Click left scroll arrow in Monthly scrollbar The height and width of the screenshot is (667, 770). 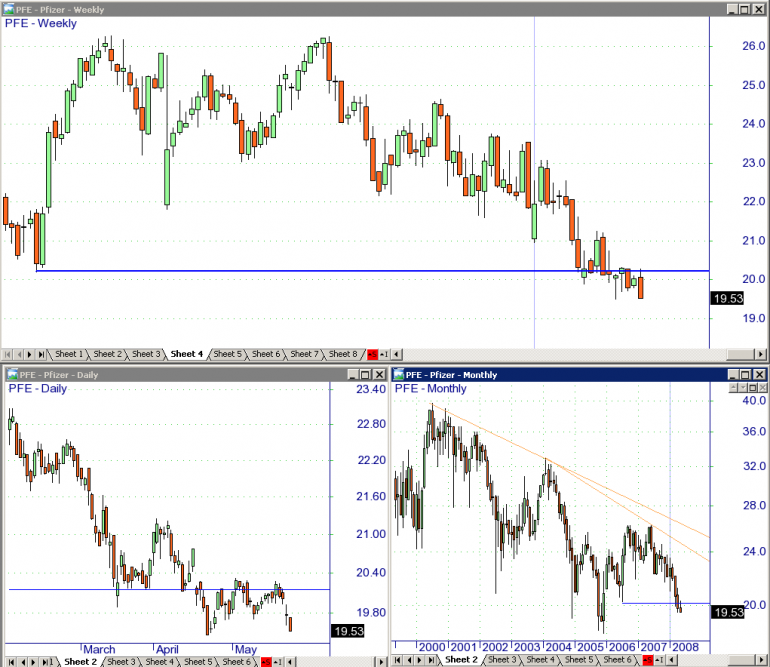coord(671,660)
